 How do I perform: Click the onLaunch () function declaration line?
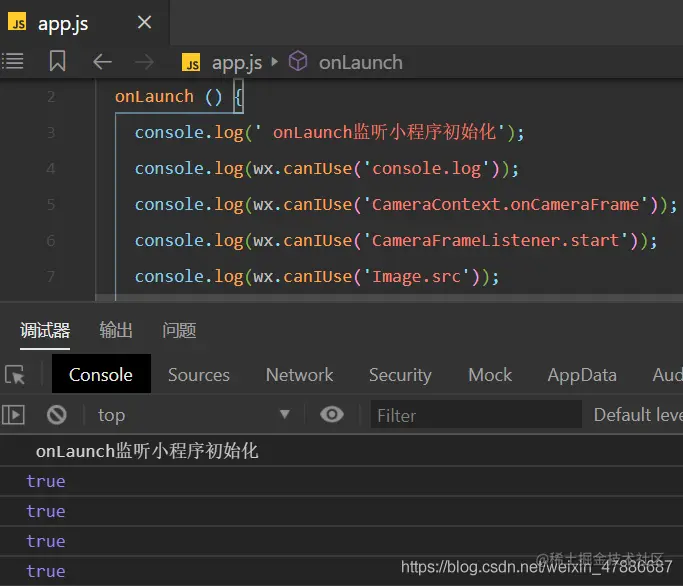coord(178,97)
